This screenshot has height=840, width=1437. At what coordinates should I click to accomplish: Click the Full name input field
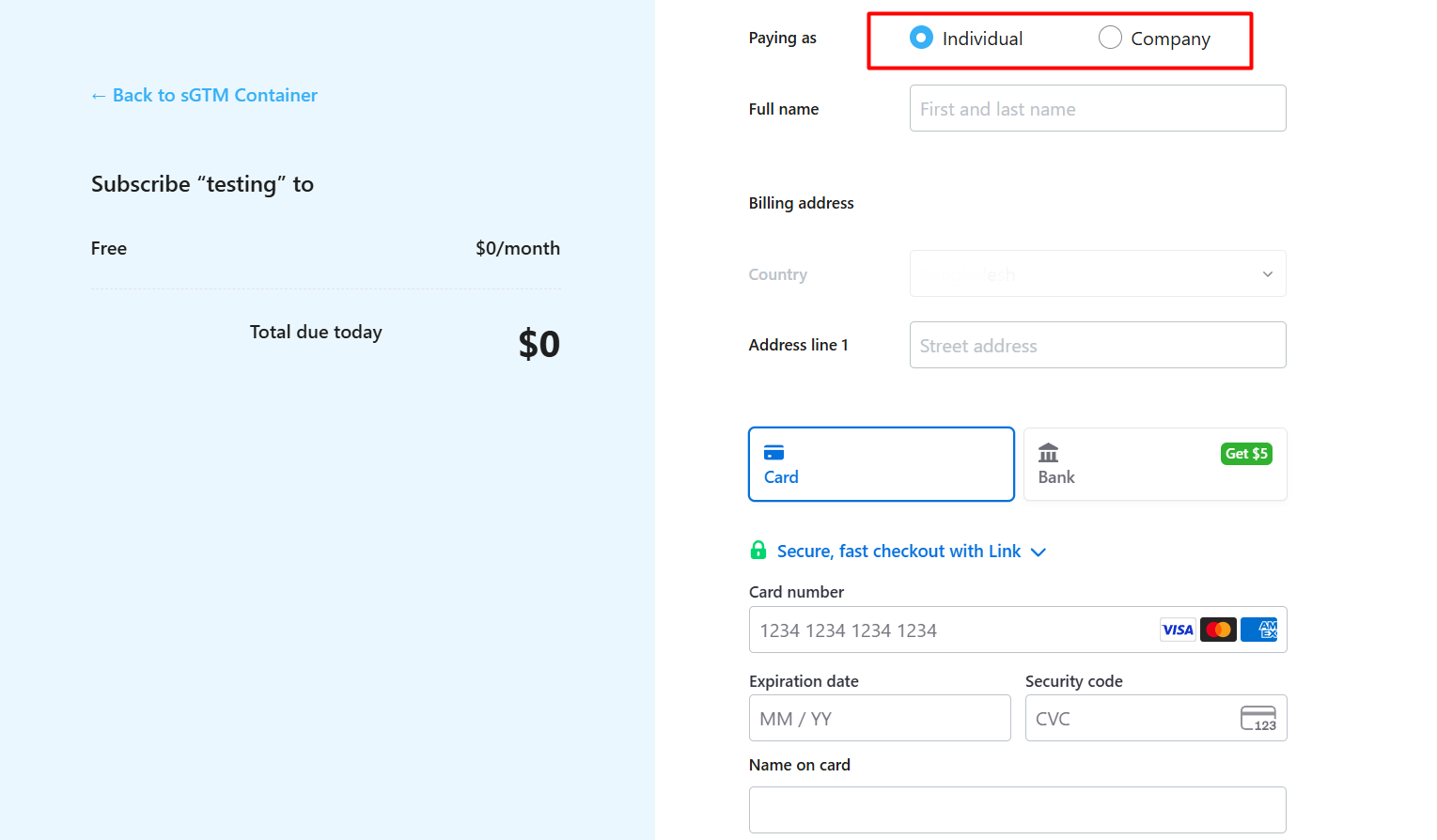pyautogui.click(x=1097, y=109)
